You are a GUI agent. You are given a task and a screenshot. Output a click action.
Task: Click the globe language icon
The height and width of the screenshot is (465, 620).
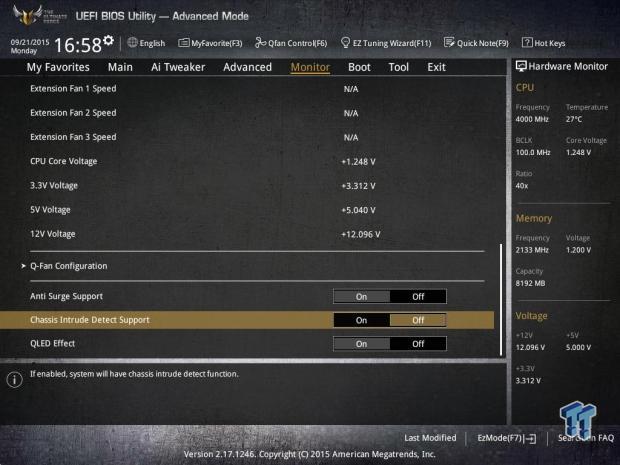132,42
